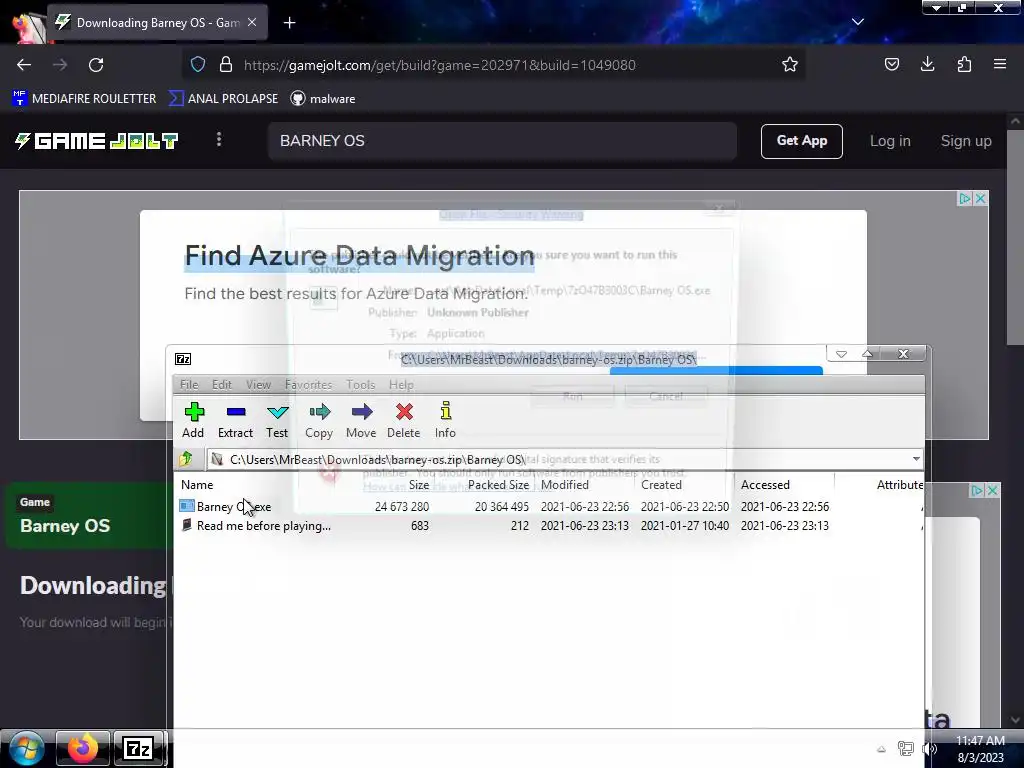Image resolution: width=1024 pixels, height=768 pixels.
Task: Click the Sign up link
Action: pos(966,141)
